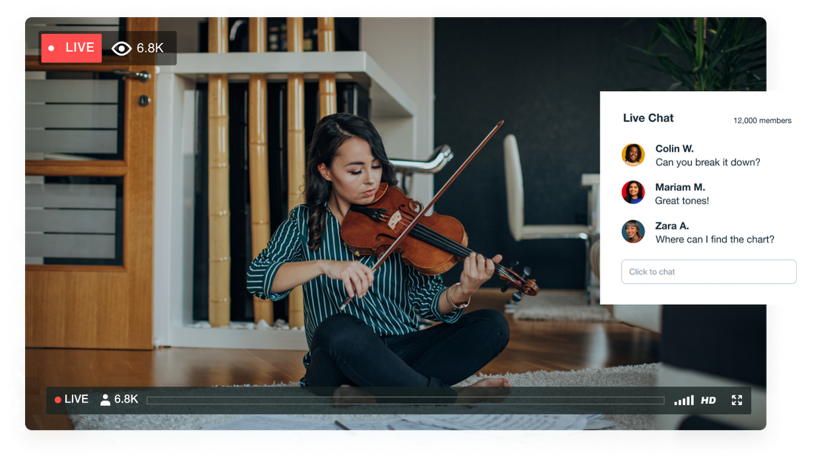The image size is (816, 460).
Task: Select the name Zara A. in chat
Action: (672, 226)
